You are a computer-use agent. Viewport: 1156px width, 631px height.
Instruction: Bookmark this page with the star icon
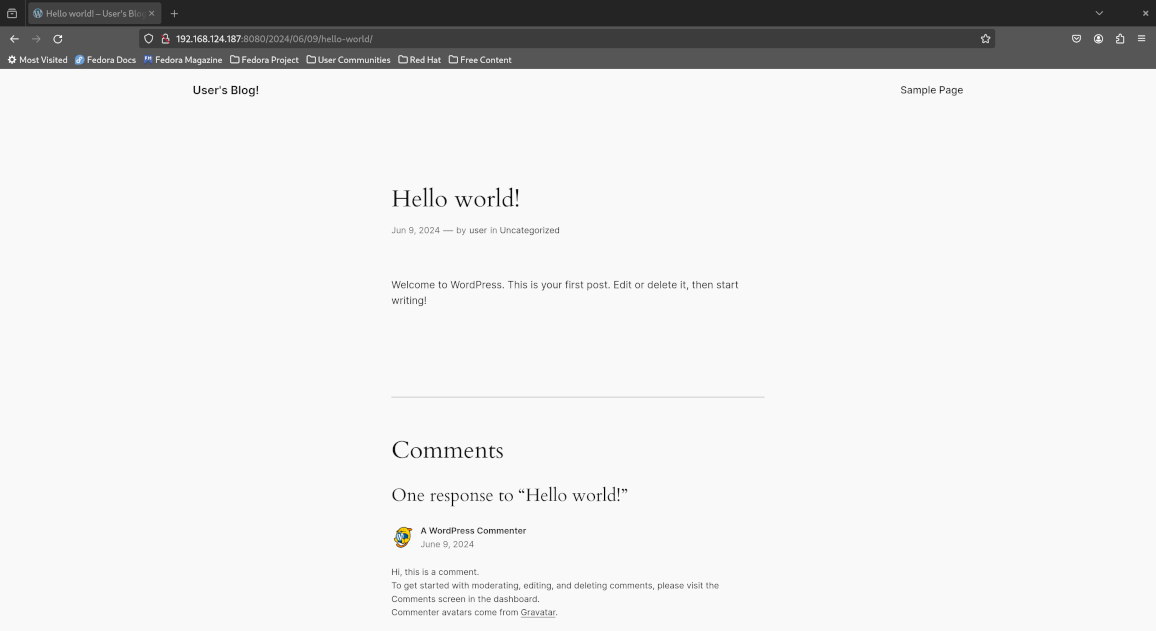coord(986,39)
